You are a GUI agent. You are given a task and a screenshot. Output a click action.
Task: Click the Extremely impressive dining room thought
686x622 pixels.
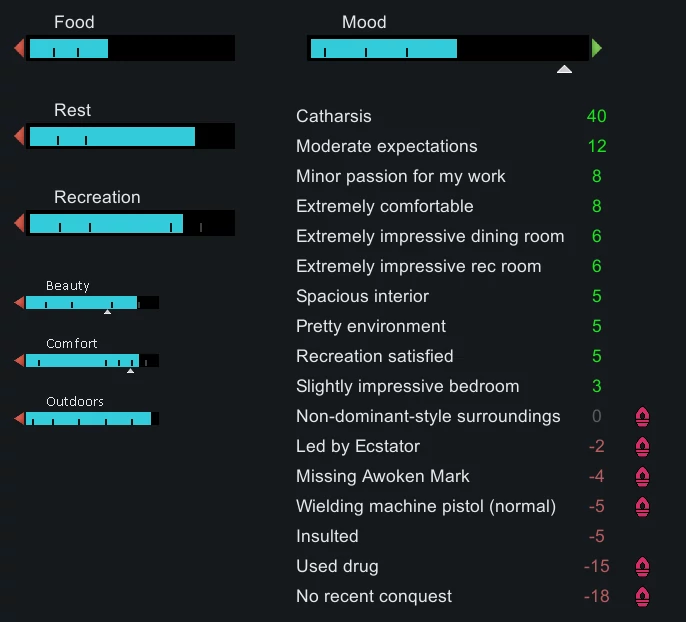click(430, 237)
